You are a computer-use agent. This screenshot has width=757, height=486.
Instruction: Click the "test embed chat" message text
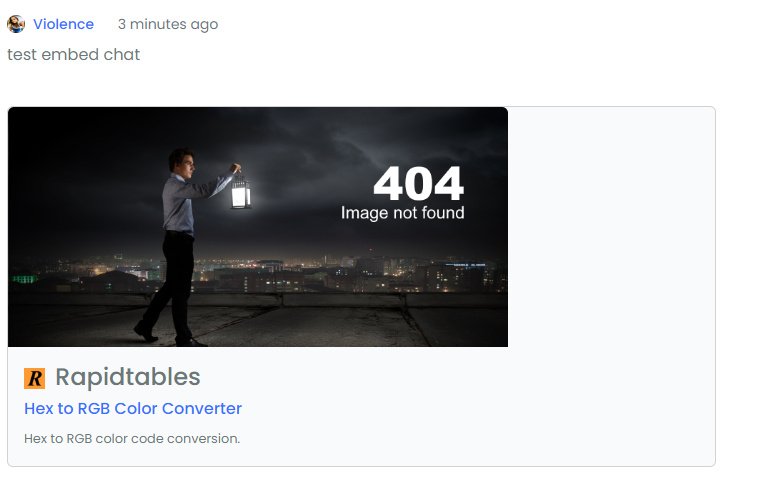[73, 54]
